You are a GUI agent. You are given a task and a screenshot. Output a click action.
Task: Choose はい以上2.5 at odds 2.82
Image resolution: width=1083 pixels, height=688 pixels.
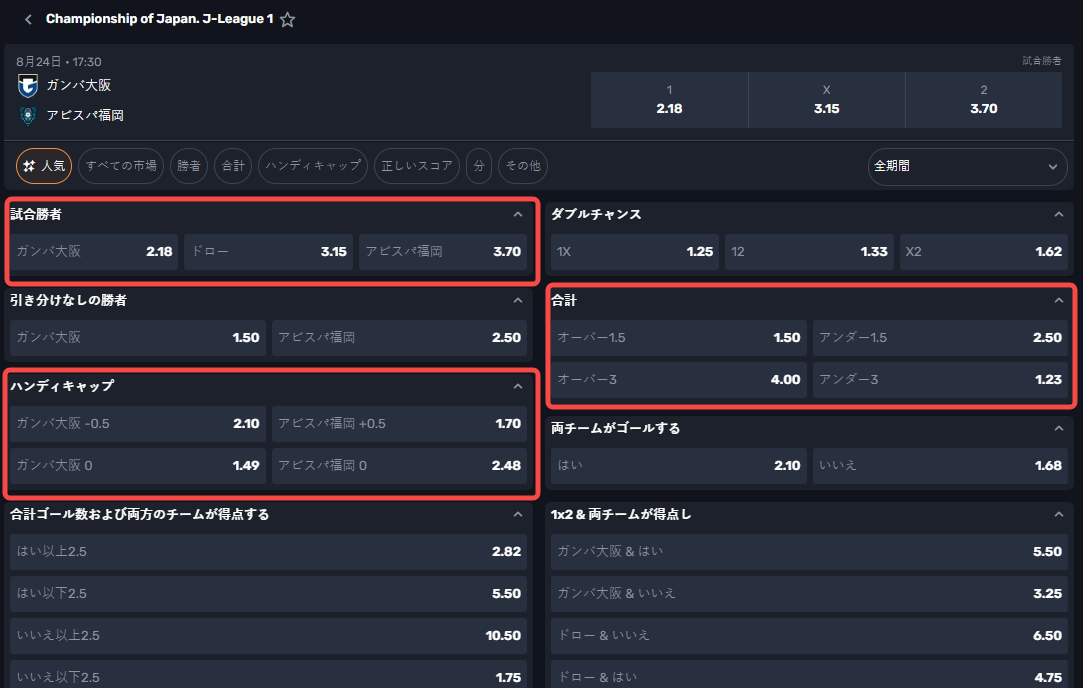click(x=268, y=552)
